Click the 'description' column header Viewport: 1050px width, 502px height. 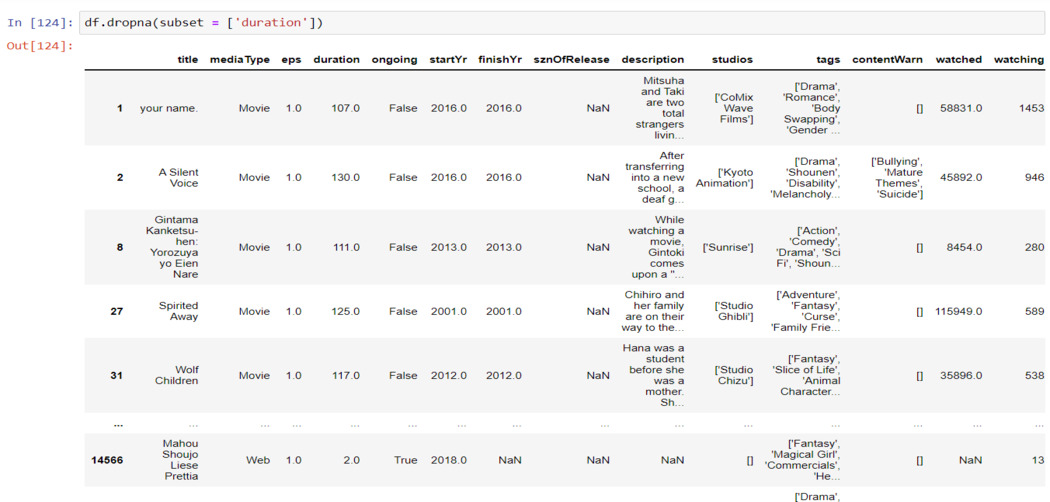[x=652, y=60]
